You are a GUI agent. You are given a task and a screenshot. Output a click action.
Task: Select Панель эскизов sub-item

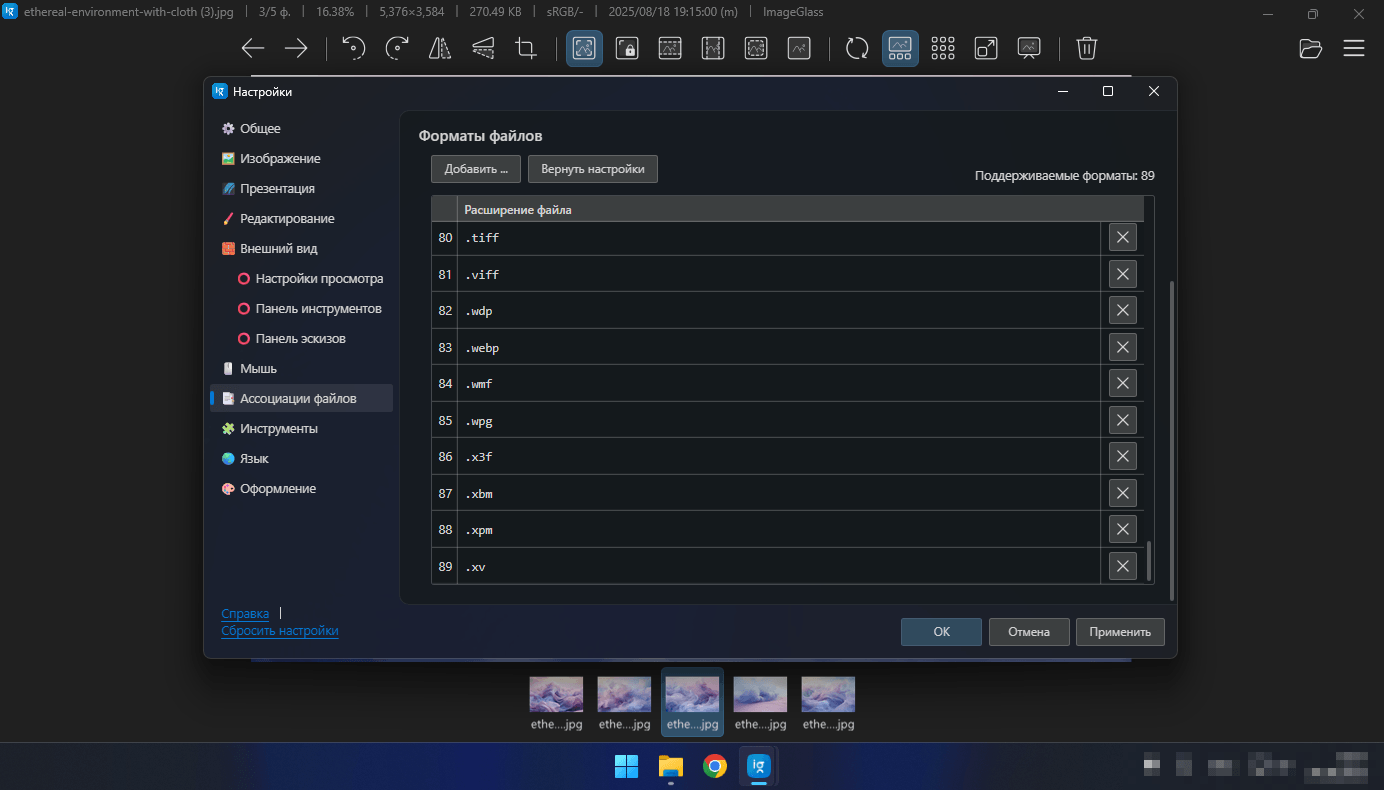click(x=310, y=339)
